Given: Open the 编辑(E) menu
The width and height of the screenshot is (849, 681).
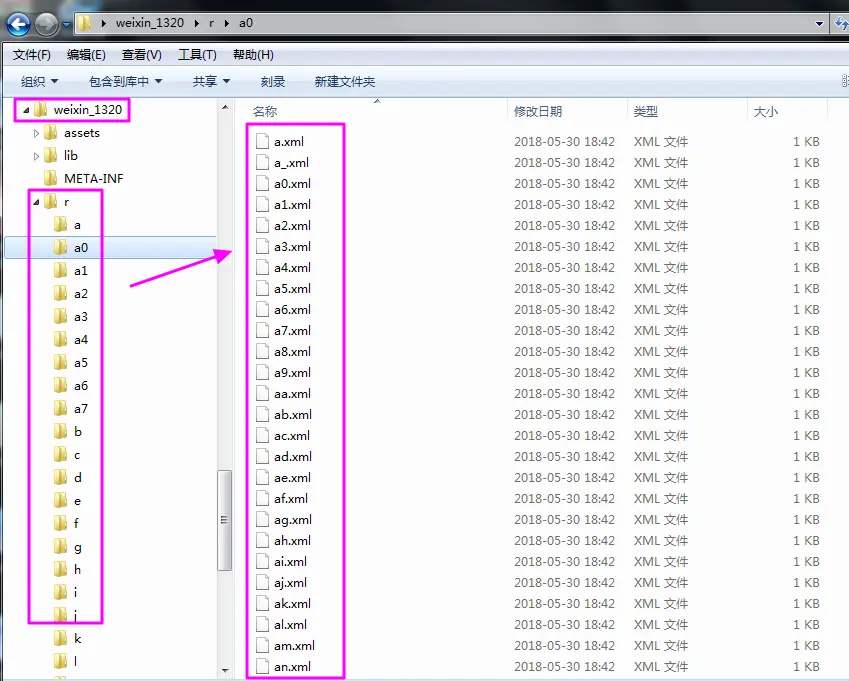Looking at the screenshot, I should [x=86, y=55].
